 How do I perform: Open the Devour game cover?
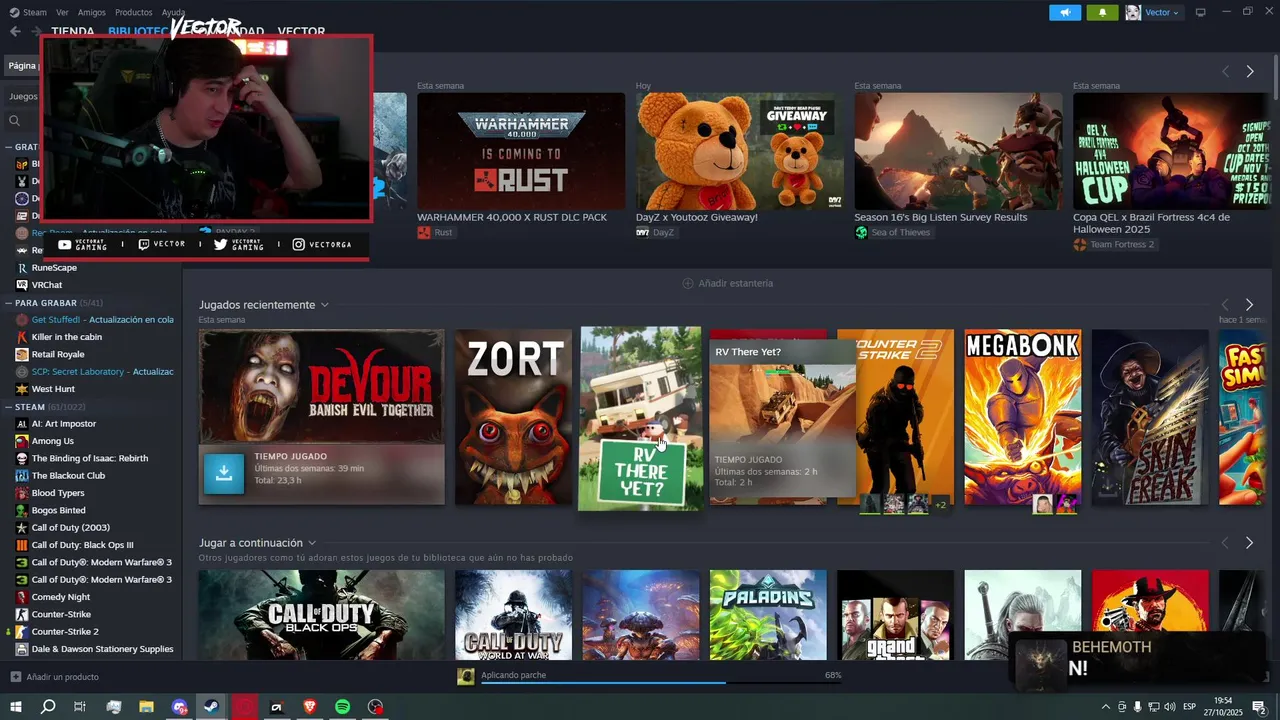click(x=321, y=387)
